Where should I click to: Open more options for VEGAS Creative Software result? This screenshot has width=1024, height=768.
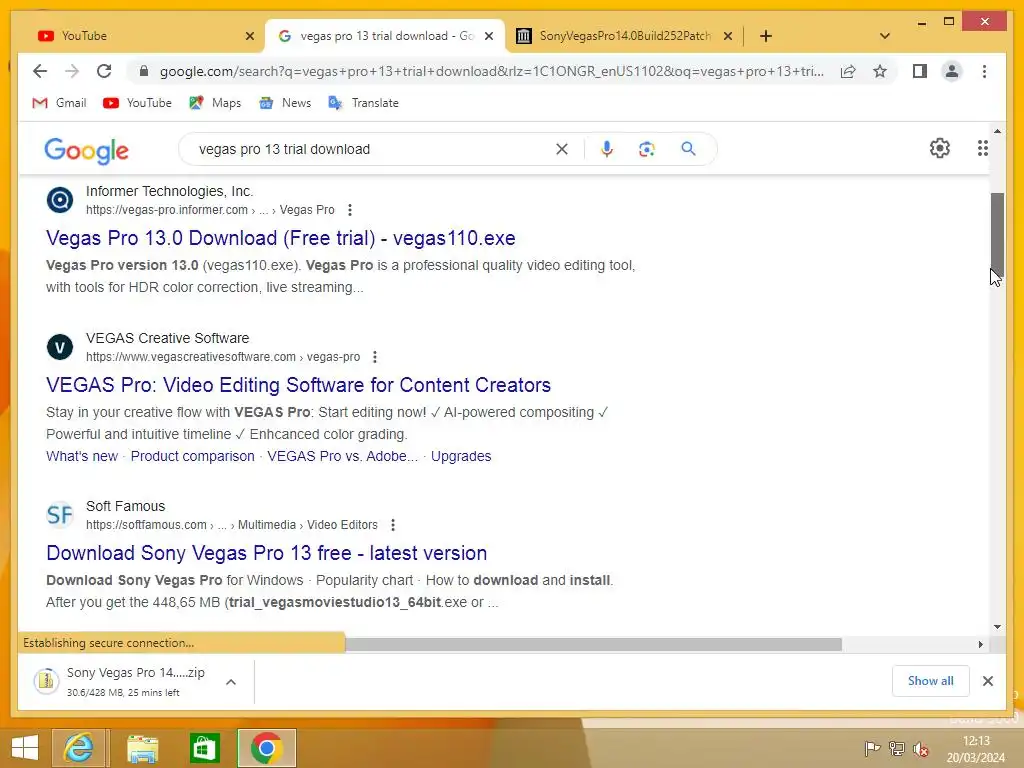[375, 357]
